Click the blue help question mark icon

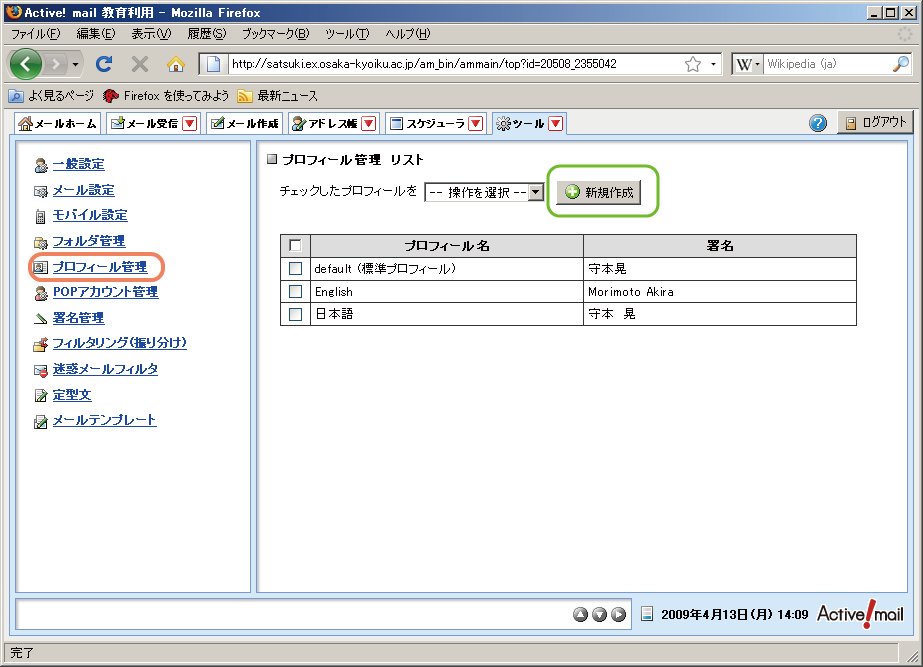pyautogui.click(x=818, y=123)
